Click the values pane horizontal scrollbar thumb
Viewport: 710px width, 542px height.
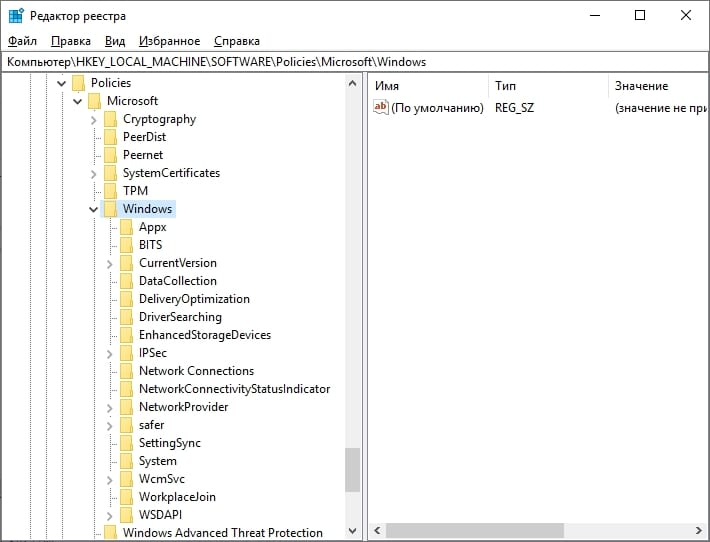(475, 530)
